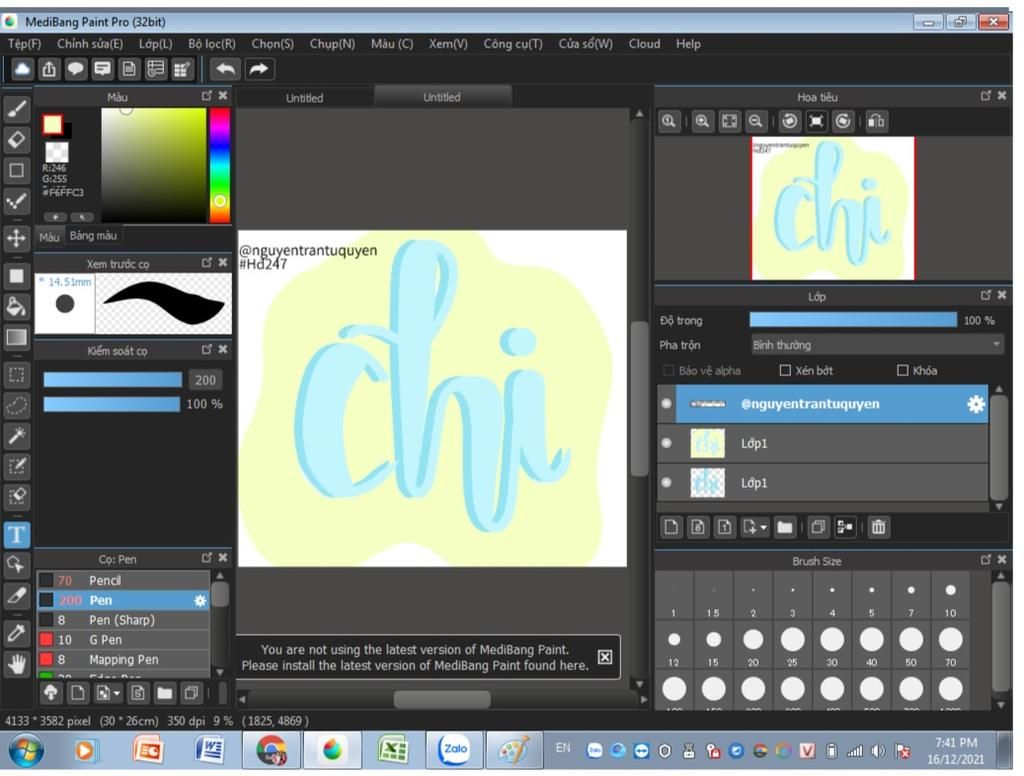1024x776 pixels.
Task: Select the Magic Wand tool
Action: click(x=17, y=436)
